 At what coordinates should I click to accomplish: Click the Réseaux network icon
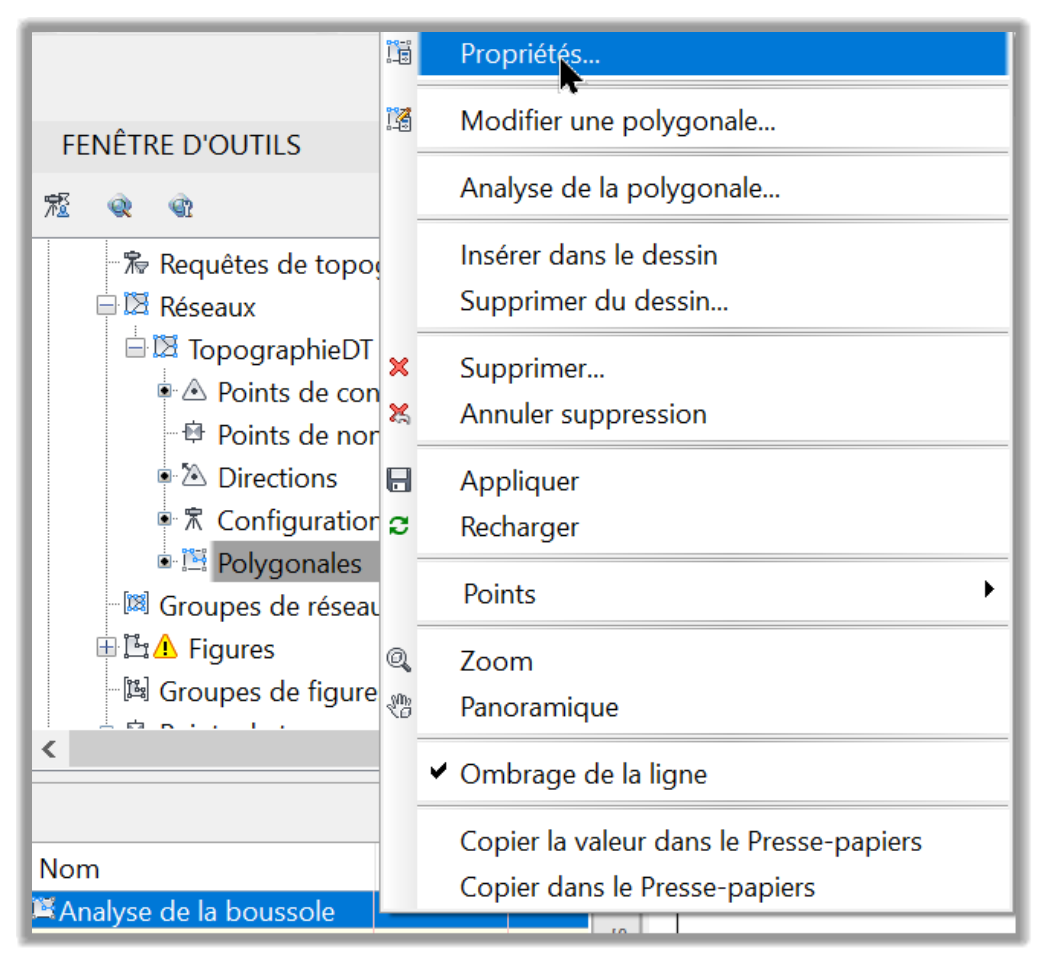pyautogui.click(x=137, y=304)
